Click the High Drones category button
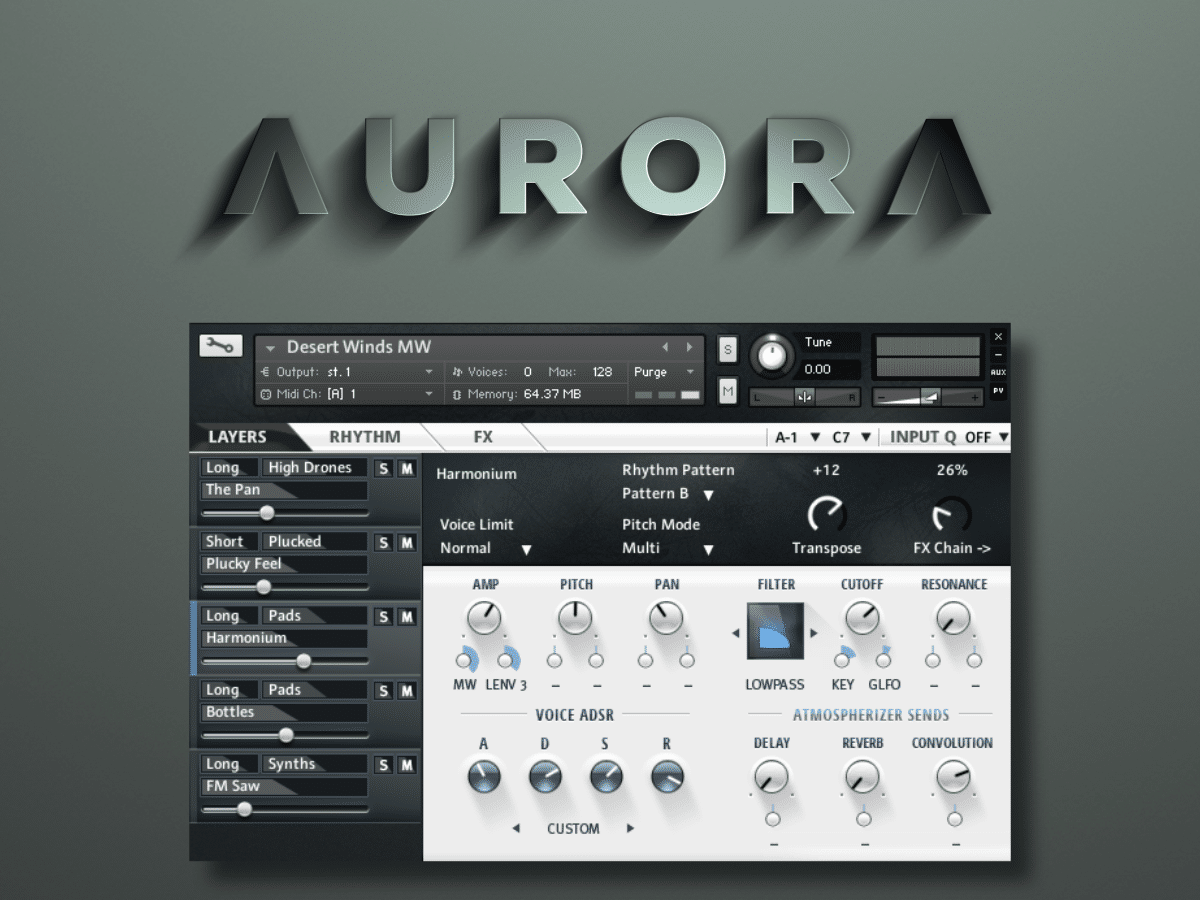1200x900 pixels. pos(314,467)
